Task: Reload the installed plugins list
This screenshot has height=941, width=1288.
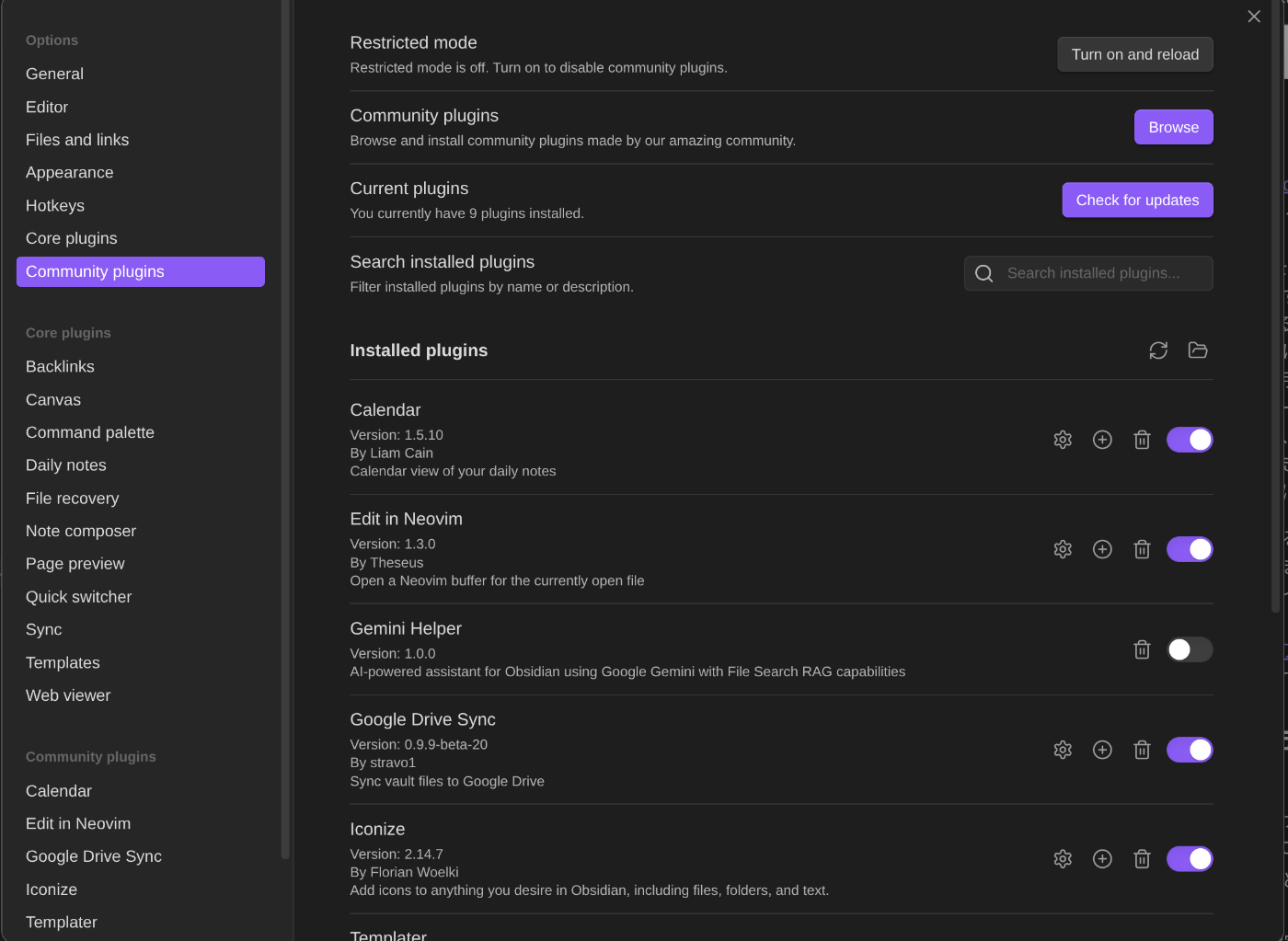Action: click(1158, 350)
